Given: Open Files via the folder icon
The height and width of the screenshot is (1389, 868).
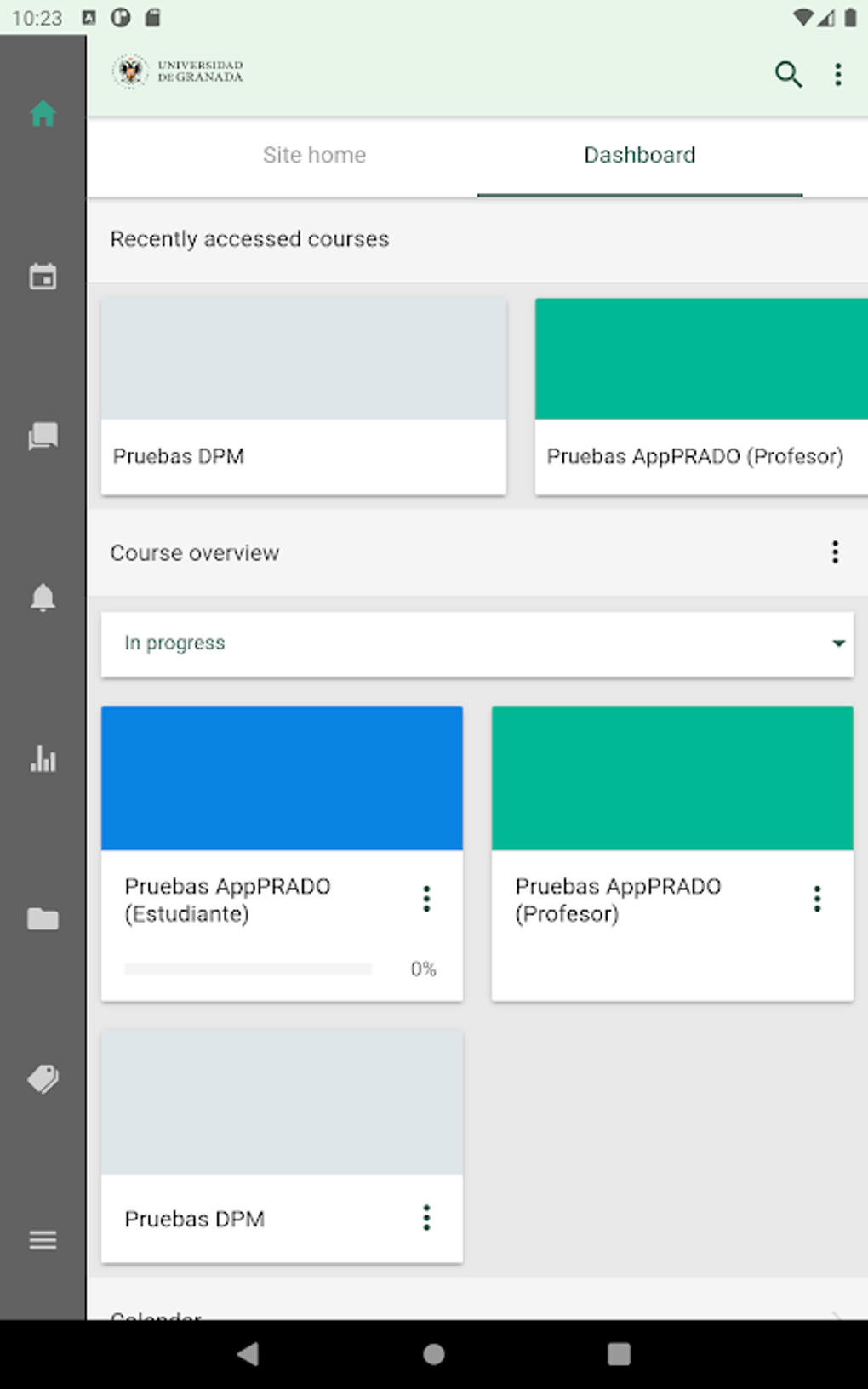Looking at the screenshot, I should coord(43,919).
